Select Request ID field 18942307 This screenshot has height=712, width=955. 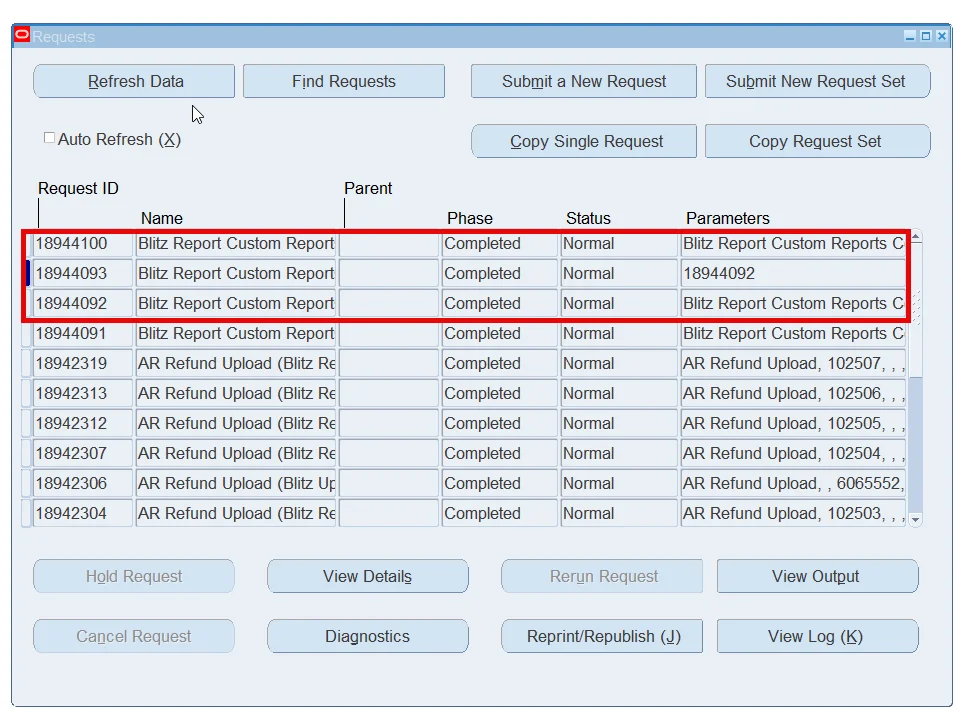click(x=83, y=453)
